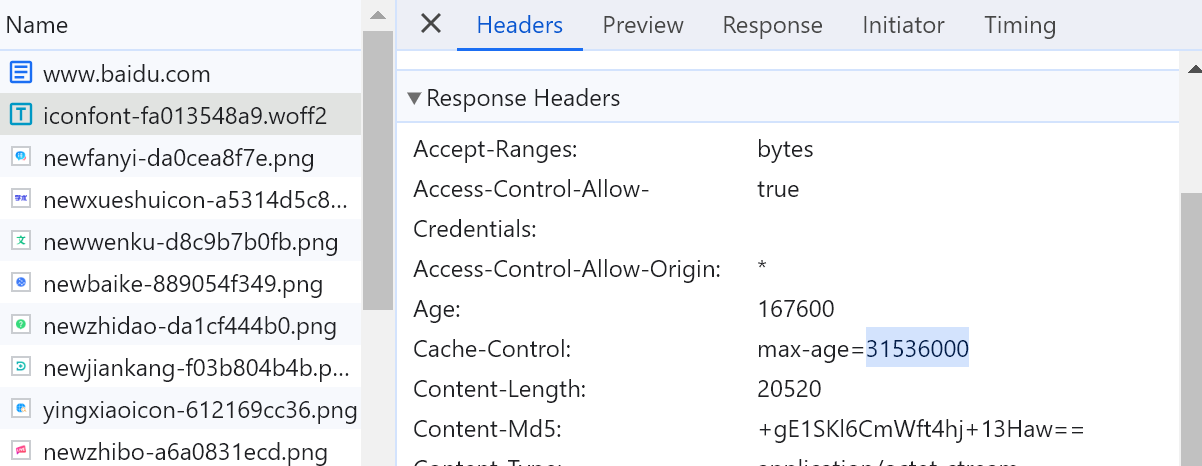Click the request list scrollbar up arrow
The height and width of the screenshot is (466, 1202).
point(377,15)
